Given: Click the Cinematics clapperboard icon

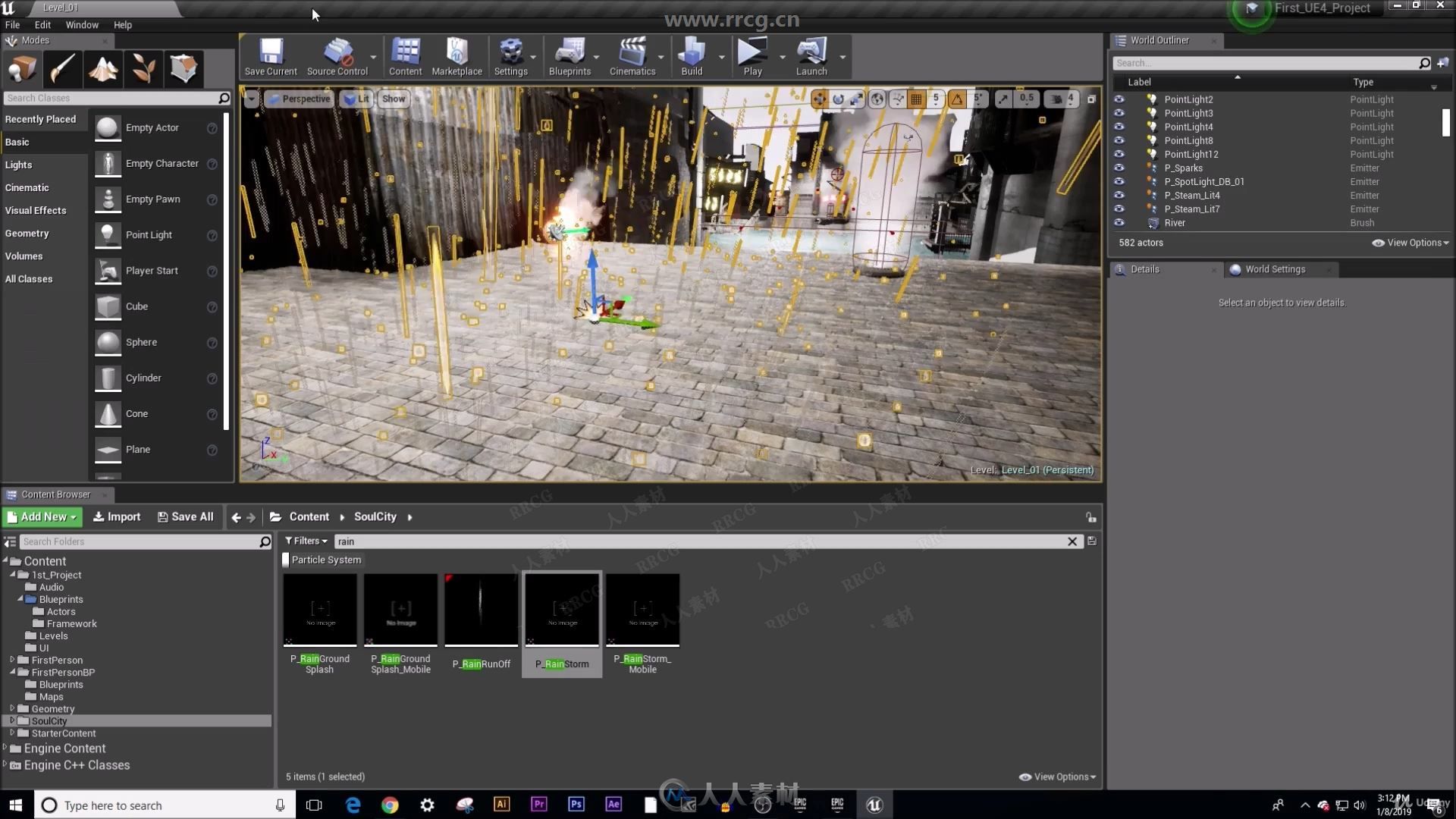Looking at the screenshot, I should click(632, 57).
